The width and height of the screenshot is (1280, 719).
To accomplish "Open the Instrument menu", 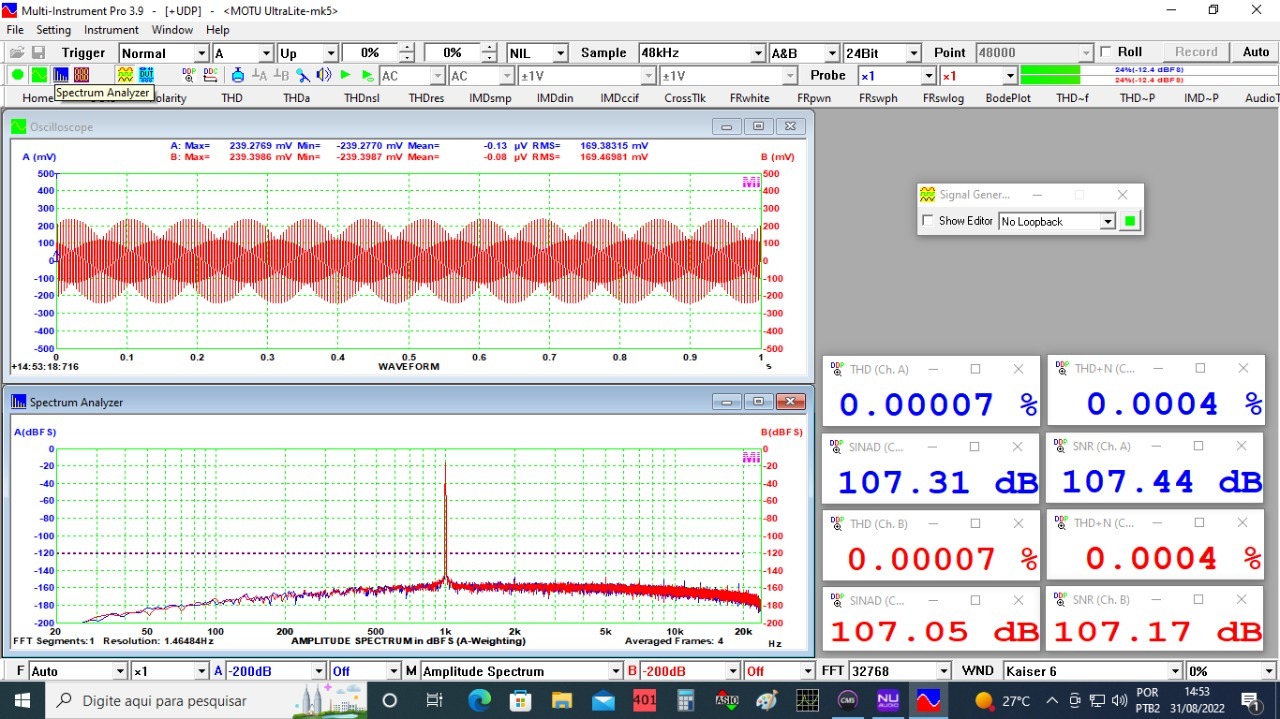I will point(111,30).
